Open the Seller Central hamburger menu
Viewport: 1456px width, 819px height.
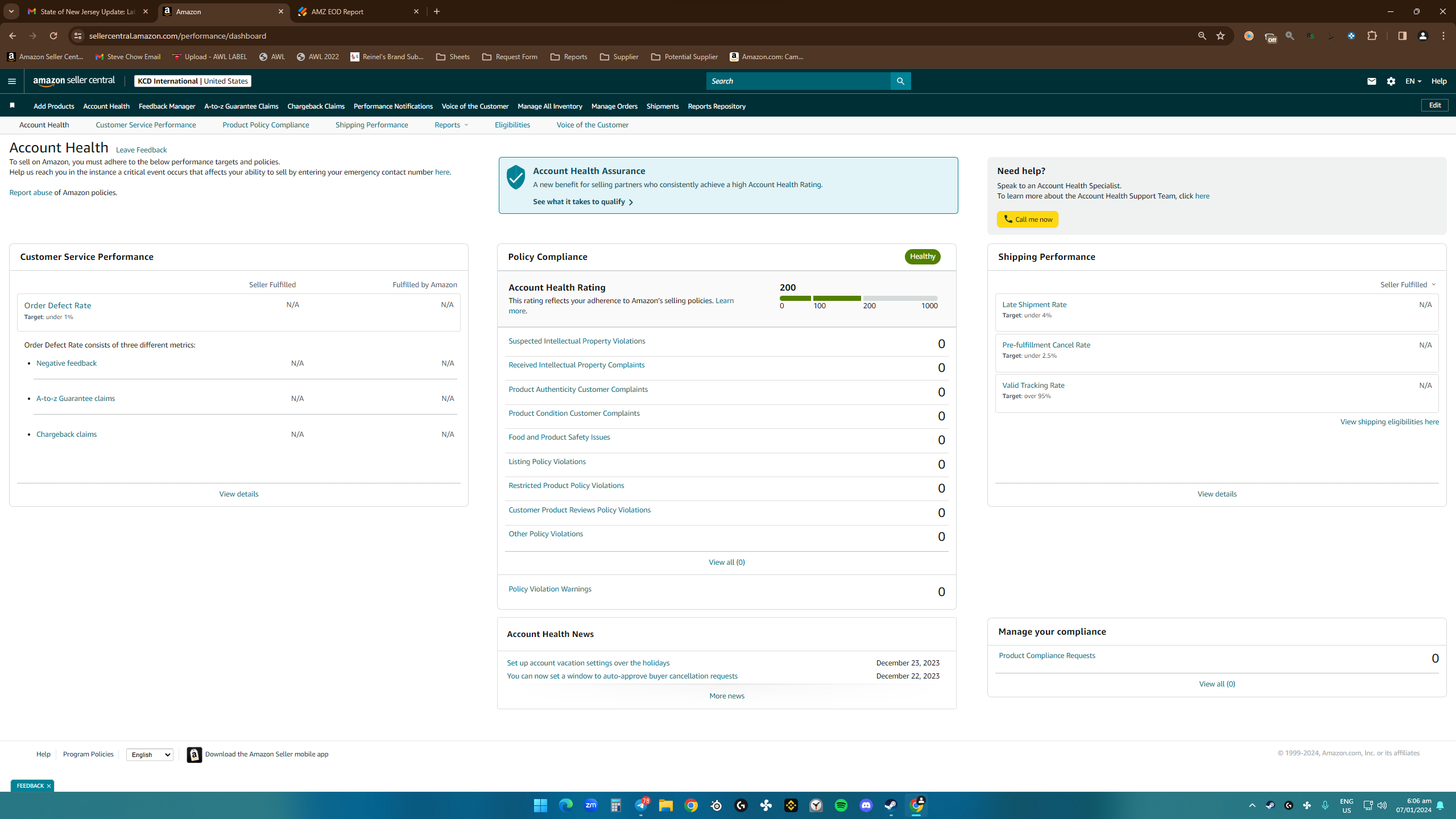click(11, 81)
